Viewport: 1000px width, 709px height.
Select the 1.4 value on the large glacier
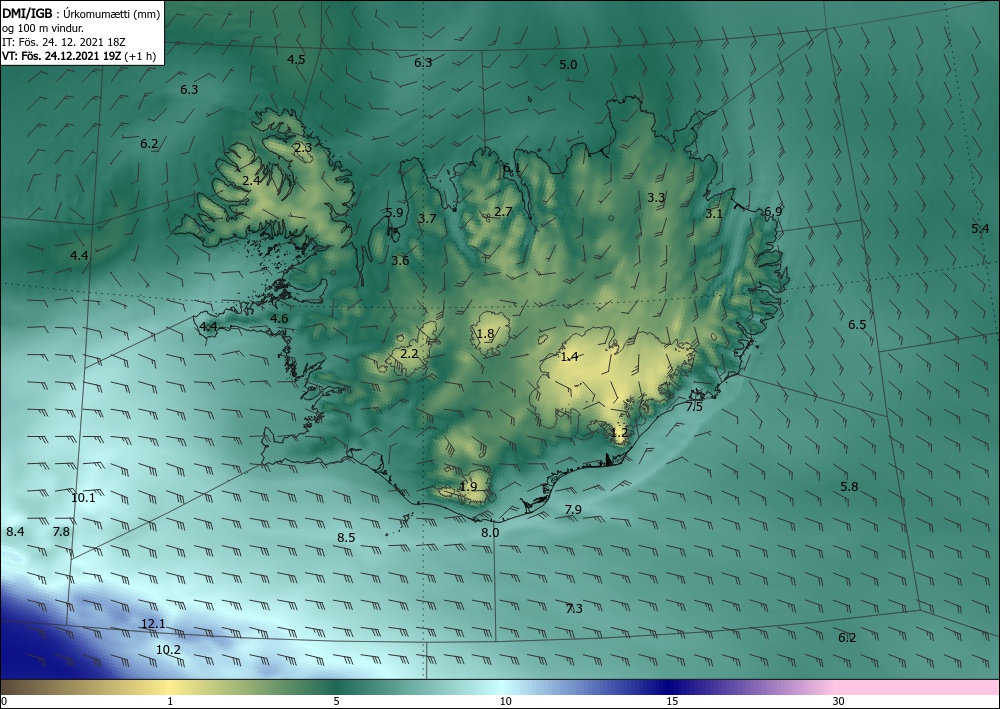(569, 356)
